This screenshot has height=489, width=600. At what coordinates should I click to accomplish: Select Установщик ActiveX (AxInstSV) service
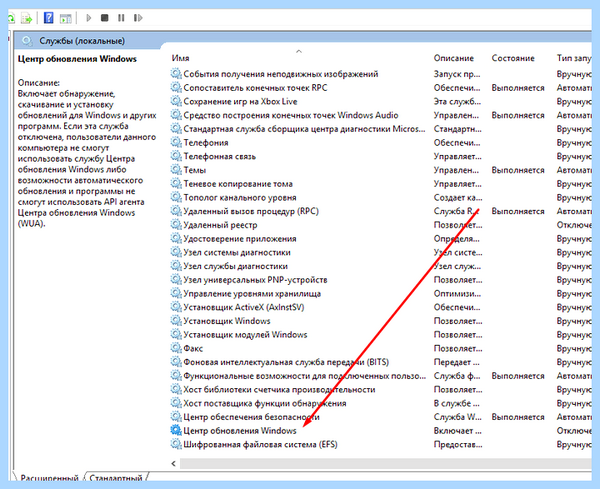243,307
